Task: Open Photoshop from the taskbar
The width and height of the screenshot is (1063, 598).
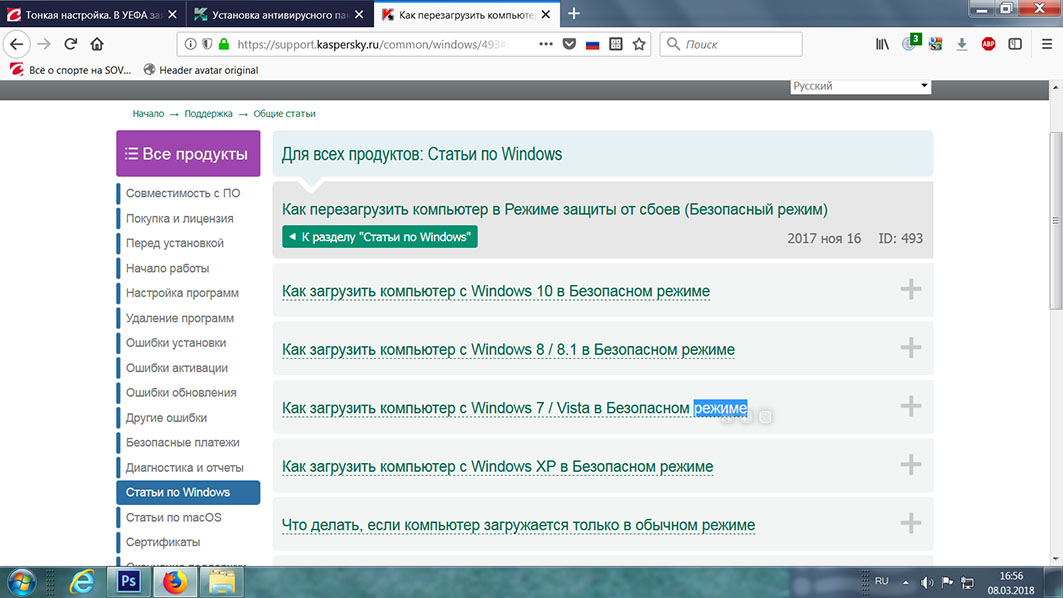Action: [x=128, y=582]
